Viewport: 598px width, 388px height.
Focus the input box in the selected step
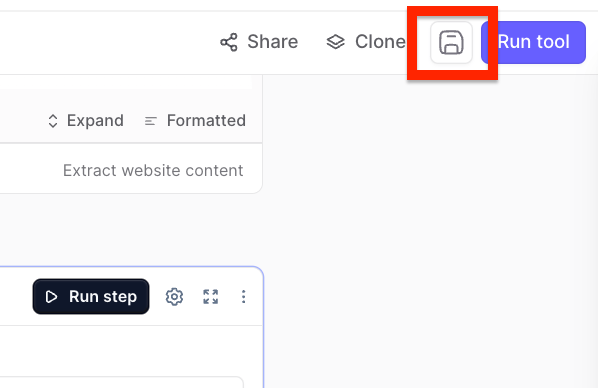click(121, 382)
